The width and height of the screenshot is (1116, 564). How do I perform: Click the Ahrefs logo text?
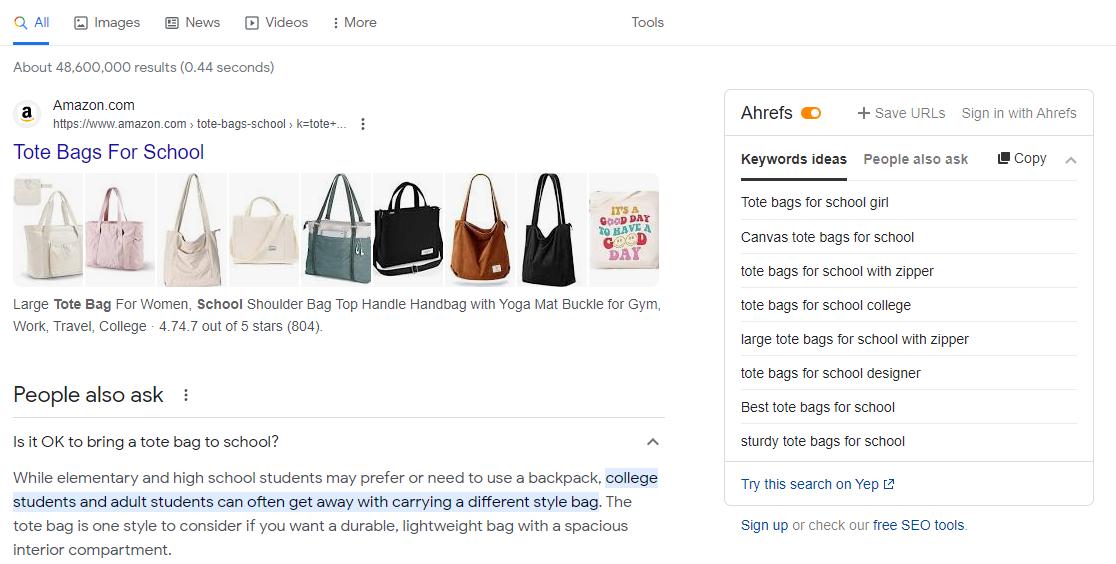767,113
